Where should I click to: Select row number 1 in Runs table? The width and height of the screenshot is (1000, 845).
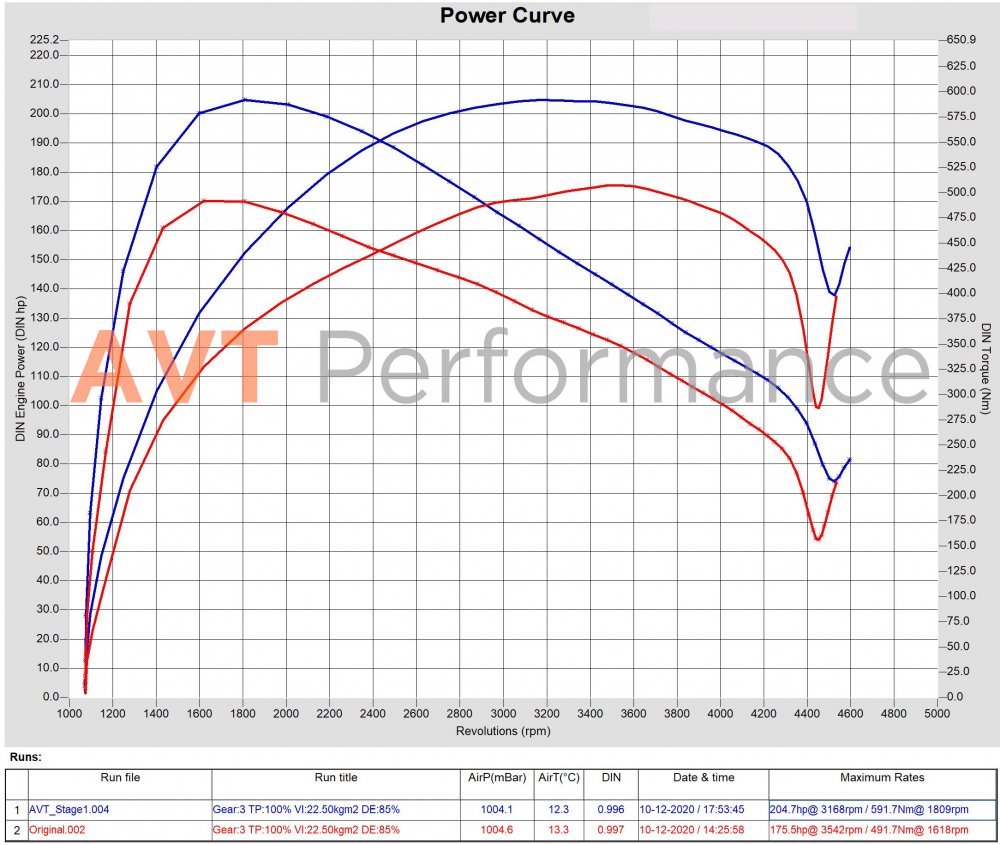click(x=15, y=808)
